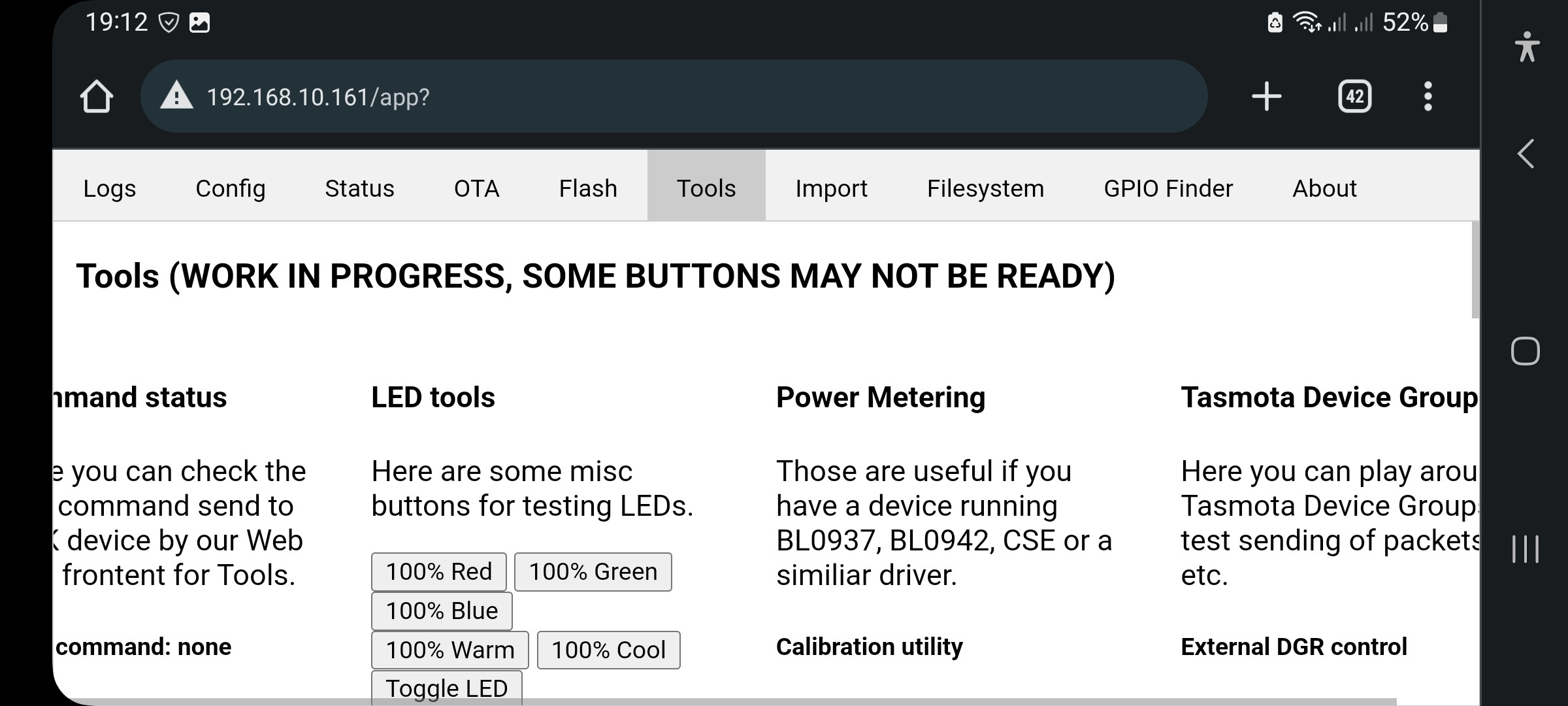This screenshot has width=1568, height=706.
Task: Switch to the Logs tab
Action: point(110,188)
